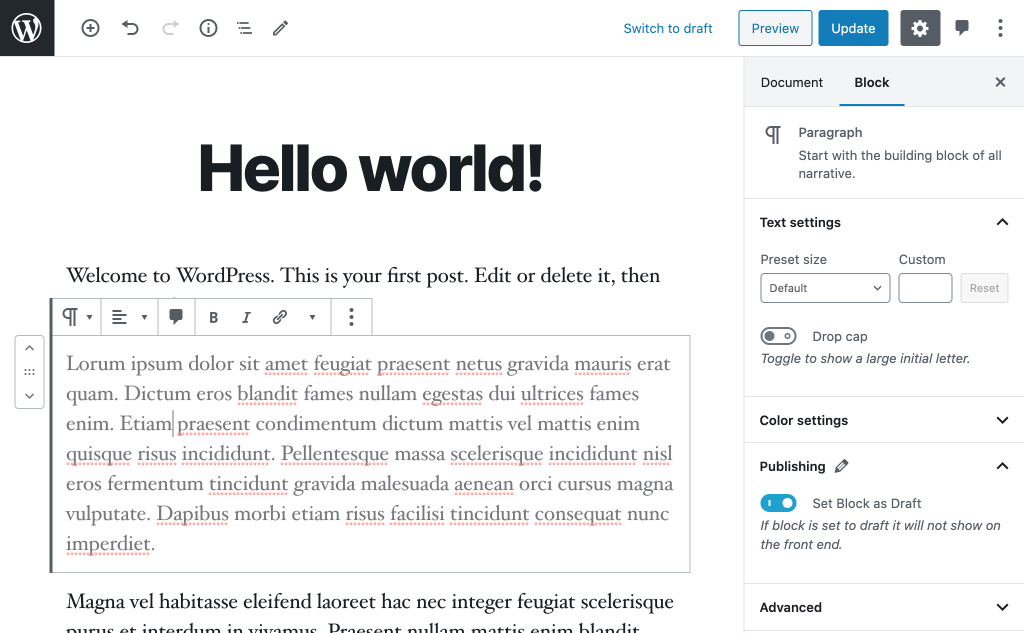This screenshot has height=633, width=1024.
Task: Open block navigation list icon
Action: [x=244, y=28]
